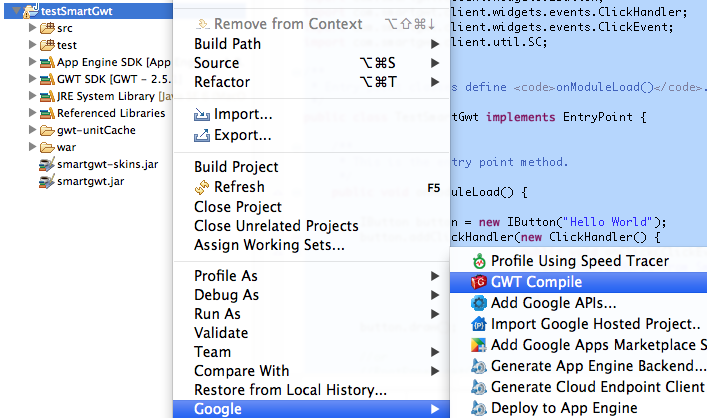Click the Google Apps Marketplace icon

(x=478, y=345)
